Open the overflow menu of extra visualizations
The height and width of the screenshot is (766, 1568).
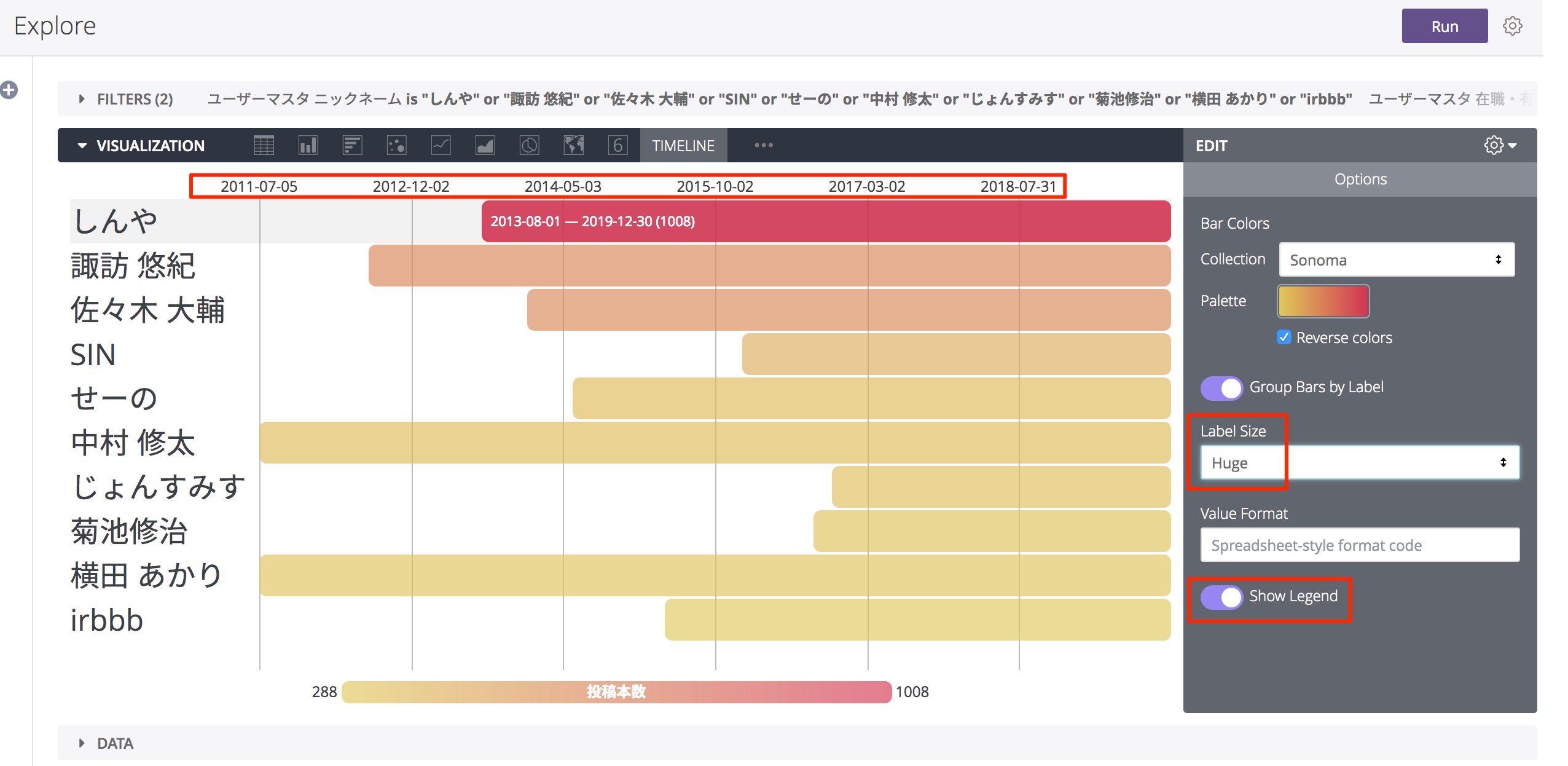(x=764, y=146)
